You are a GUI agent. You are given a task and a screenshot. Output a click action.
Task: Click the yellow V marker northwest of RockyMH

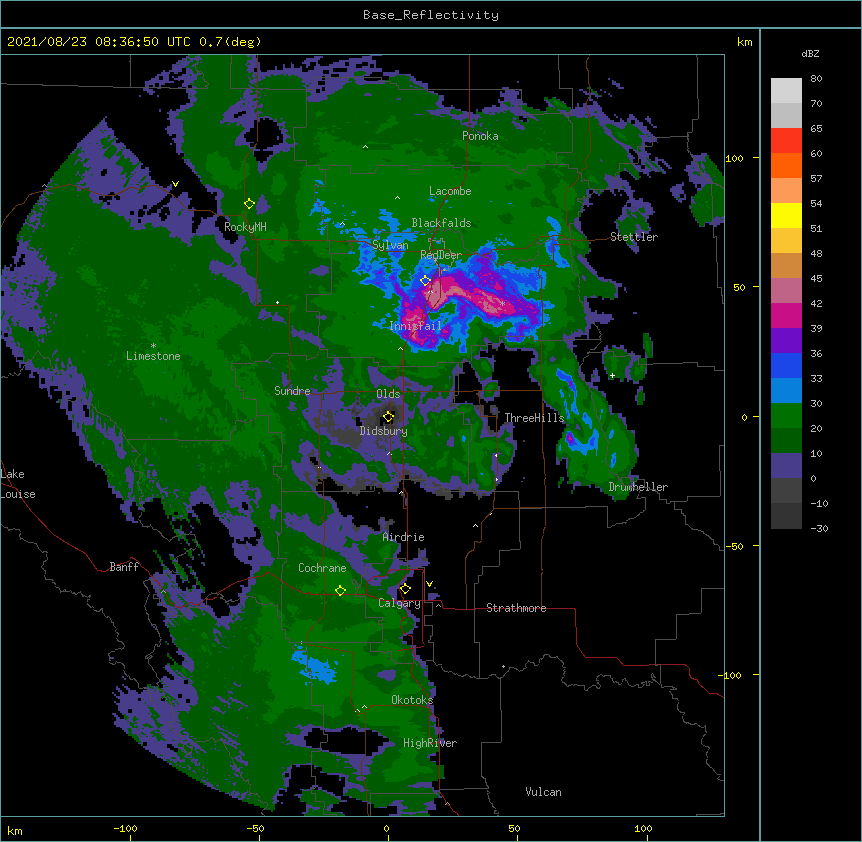pos(175,184)
